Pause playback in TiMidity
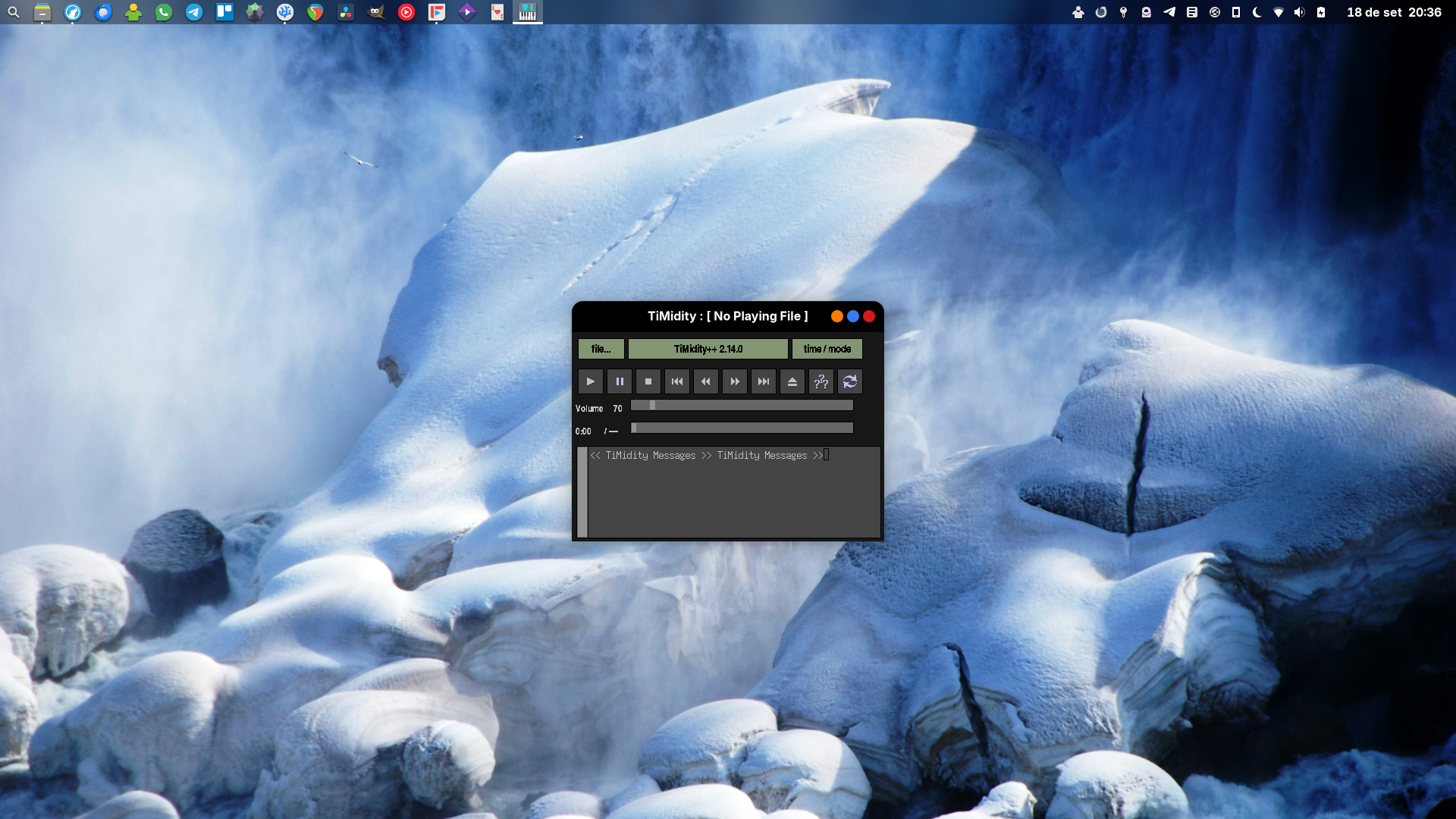The height and width of the screenshot is (819, 1456). [619, 381]
